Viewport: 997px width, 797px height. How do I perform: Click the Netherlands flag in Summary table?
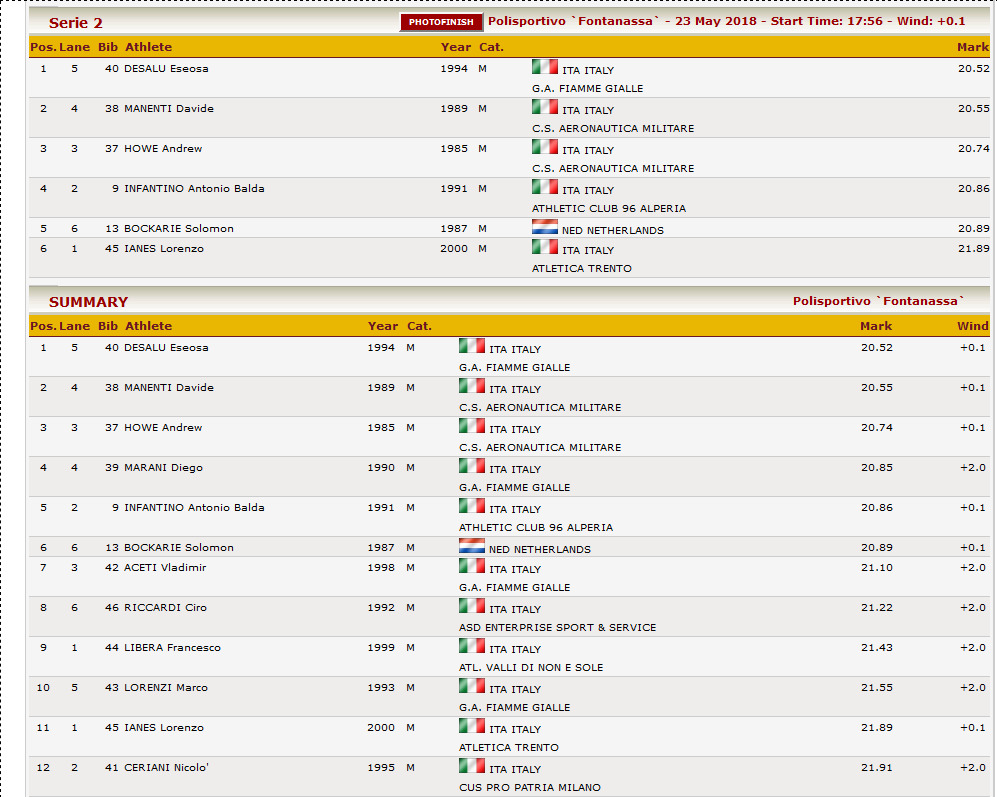471,546
